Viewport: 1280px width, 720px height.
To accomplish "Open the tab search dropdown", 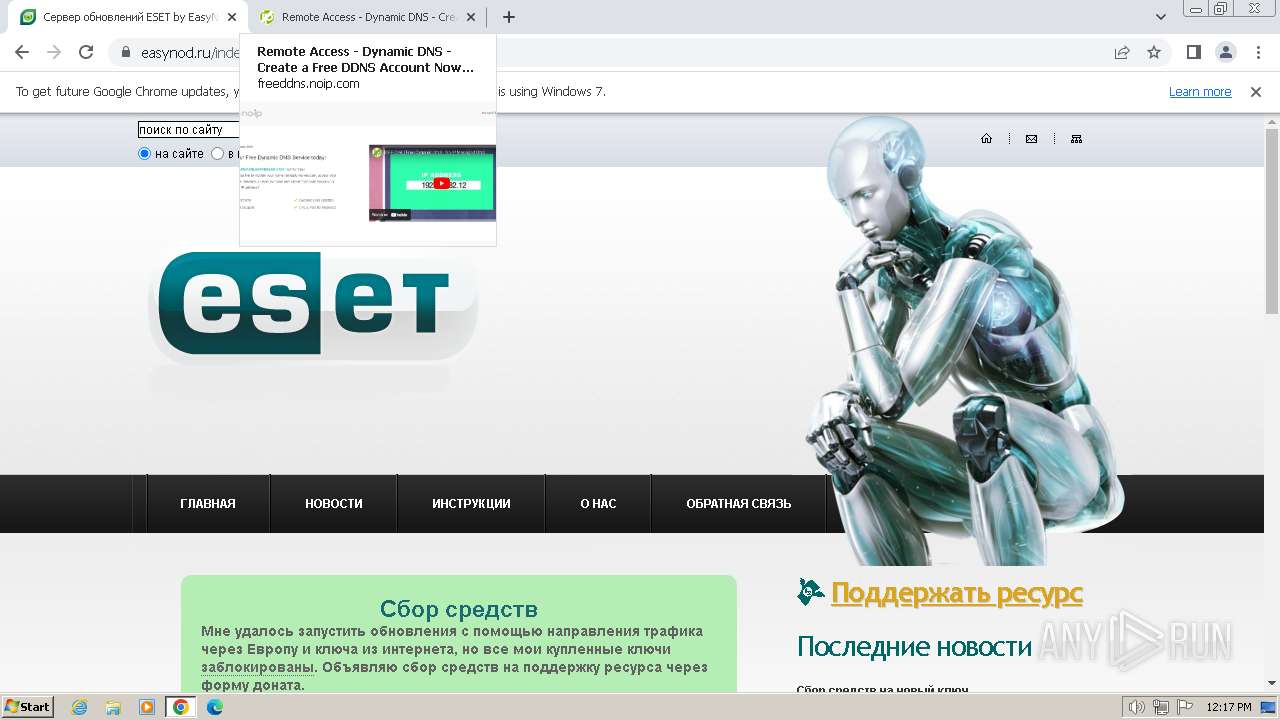I will pyautogui.click(x=1161, y=17).
